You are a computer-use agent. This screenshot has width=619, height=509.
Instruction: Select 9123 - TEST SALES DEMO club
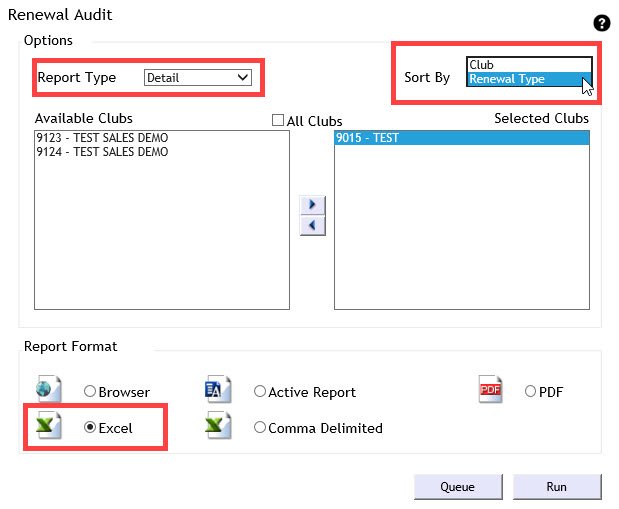[x=101, y=138]
